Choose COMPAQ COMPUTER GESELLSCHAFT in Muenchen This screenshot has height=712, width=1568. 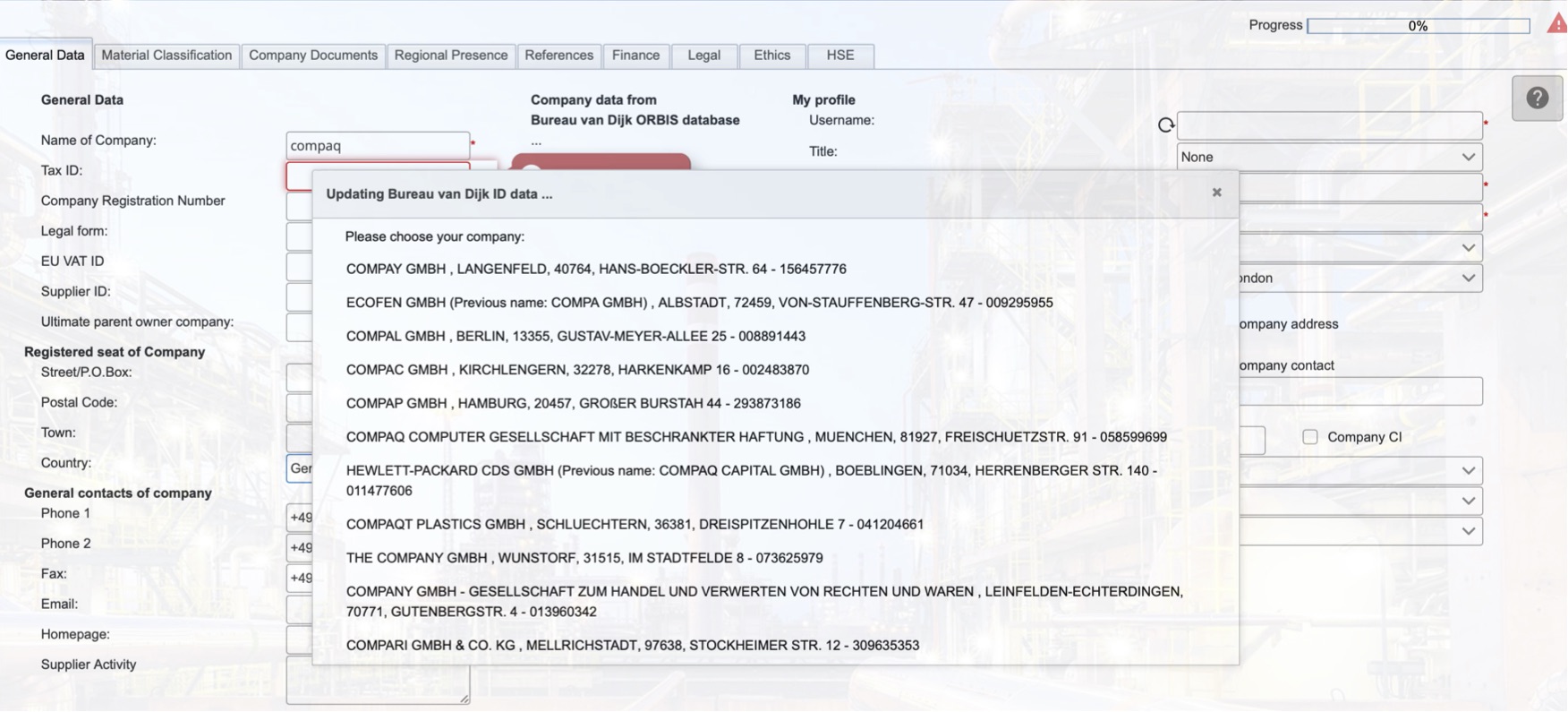coord(755,437)
